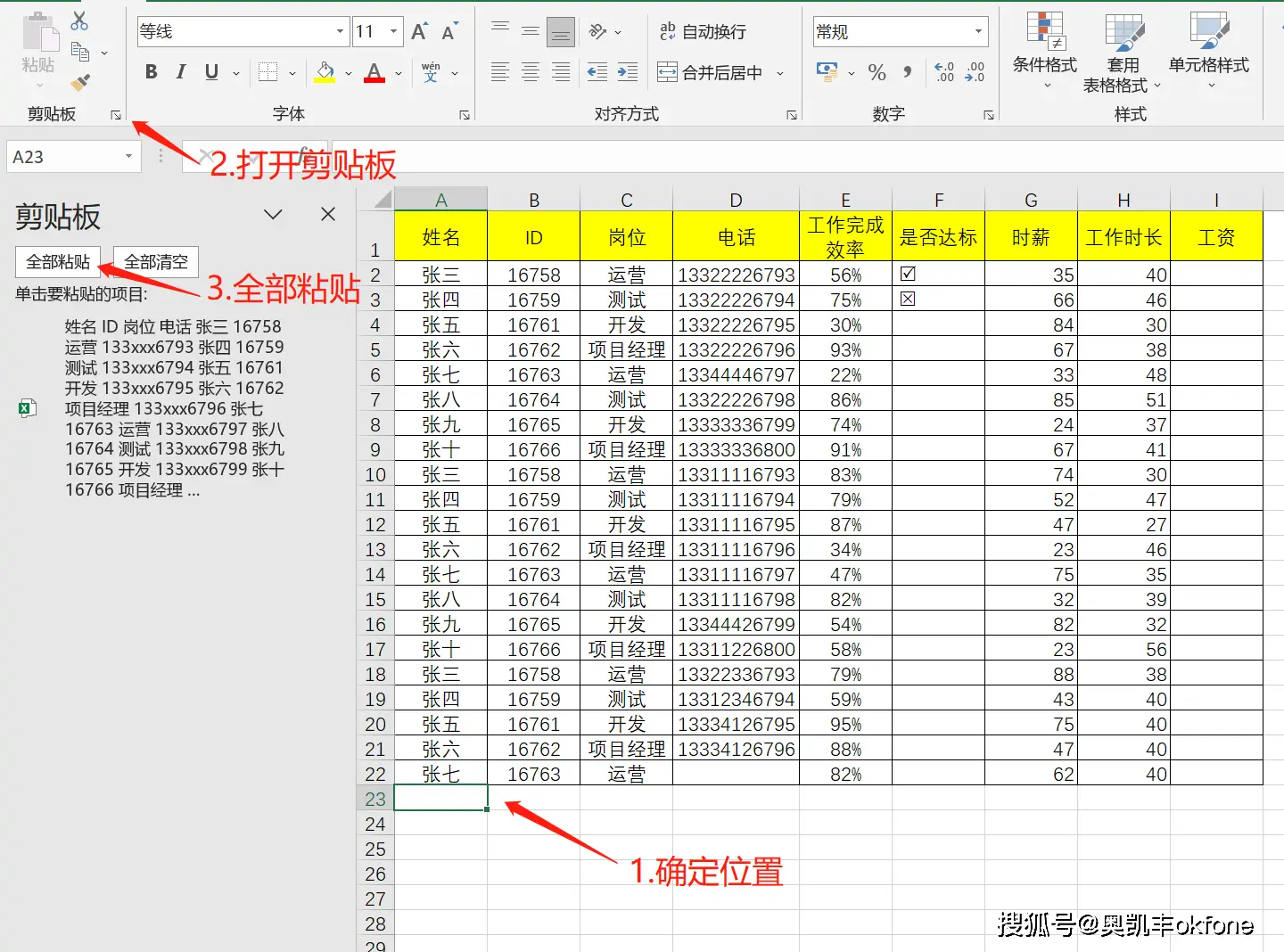Apply underline to the selected cell

click(210, 72)
